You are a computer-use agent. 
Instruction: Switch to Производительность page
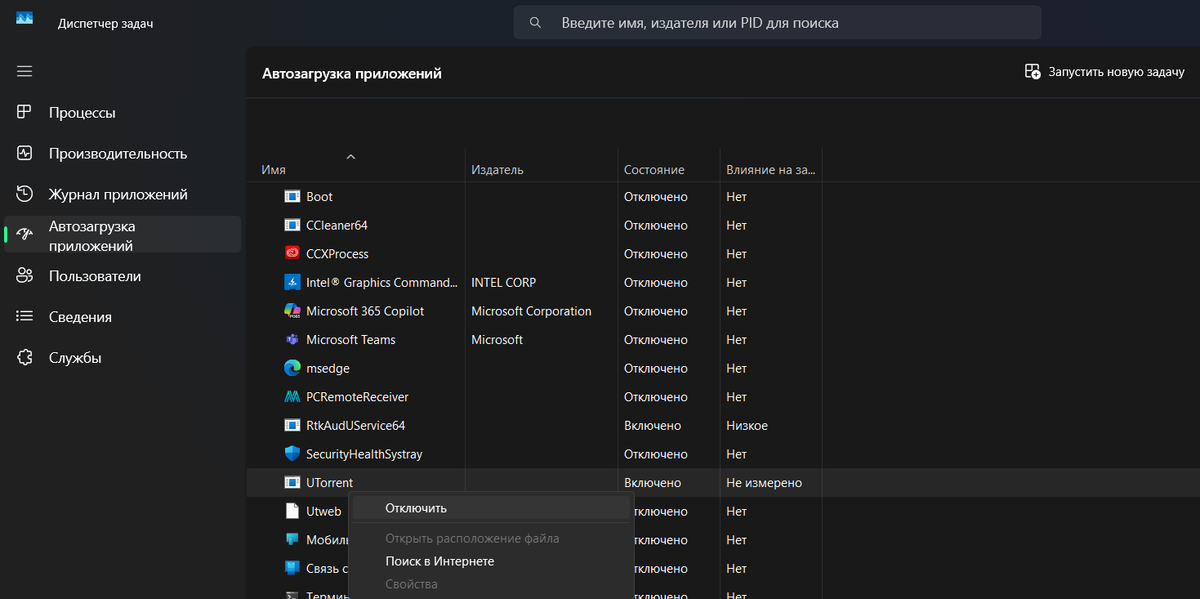[x=122, y=153]
